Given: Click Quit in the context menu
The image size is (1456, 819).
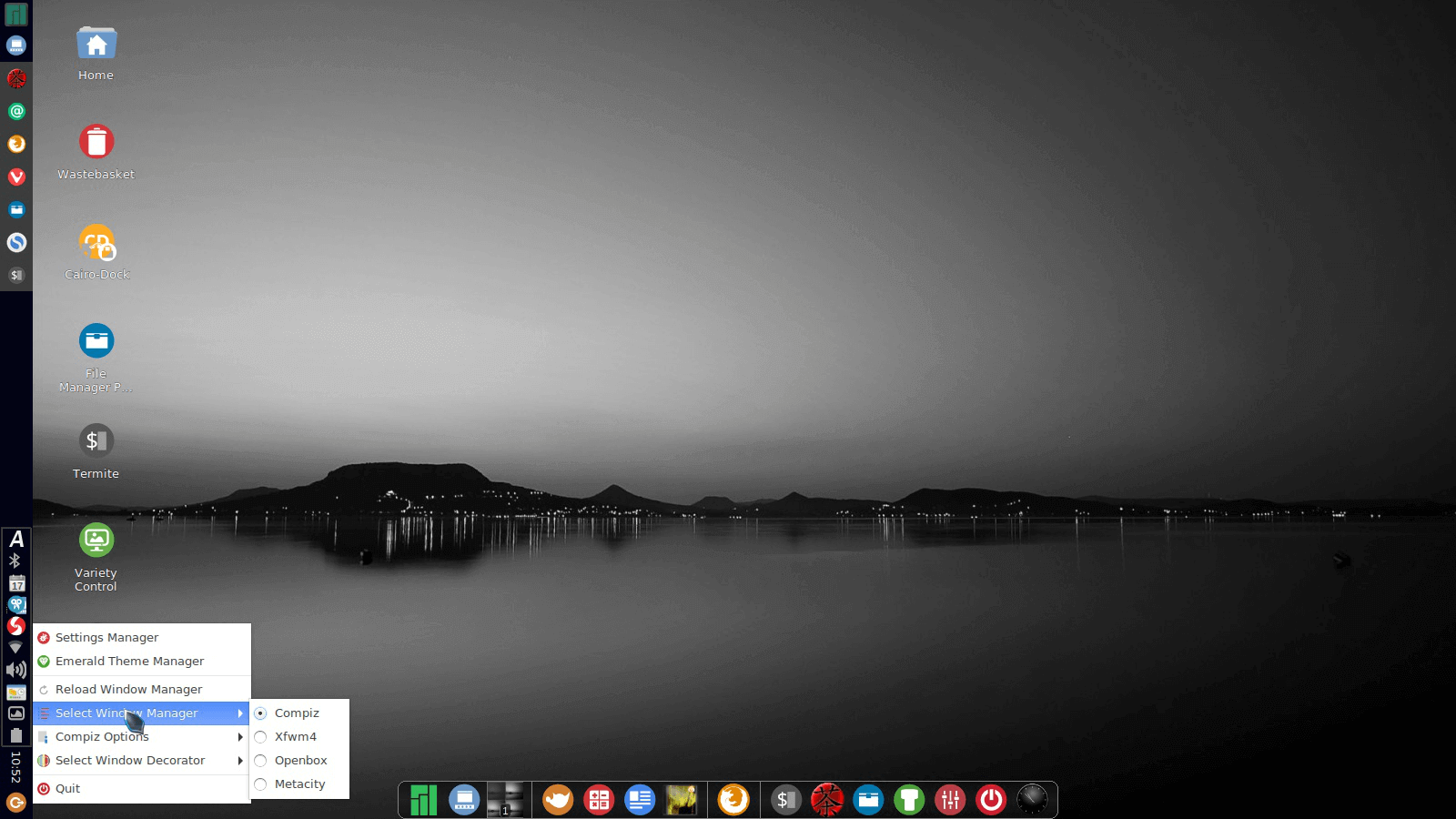Looking at the screenshot, I should [67, 789].
